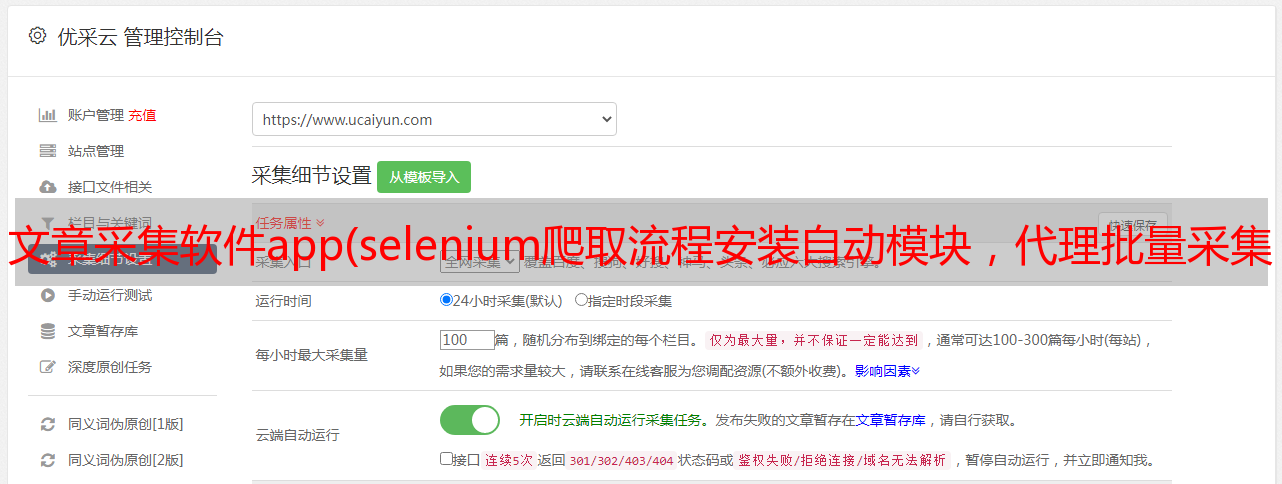Enable the 接口 checkbox under auto run
Viewport: 1282px width, 484px height.
pyautogui.click(x=446, y=459)
